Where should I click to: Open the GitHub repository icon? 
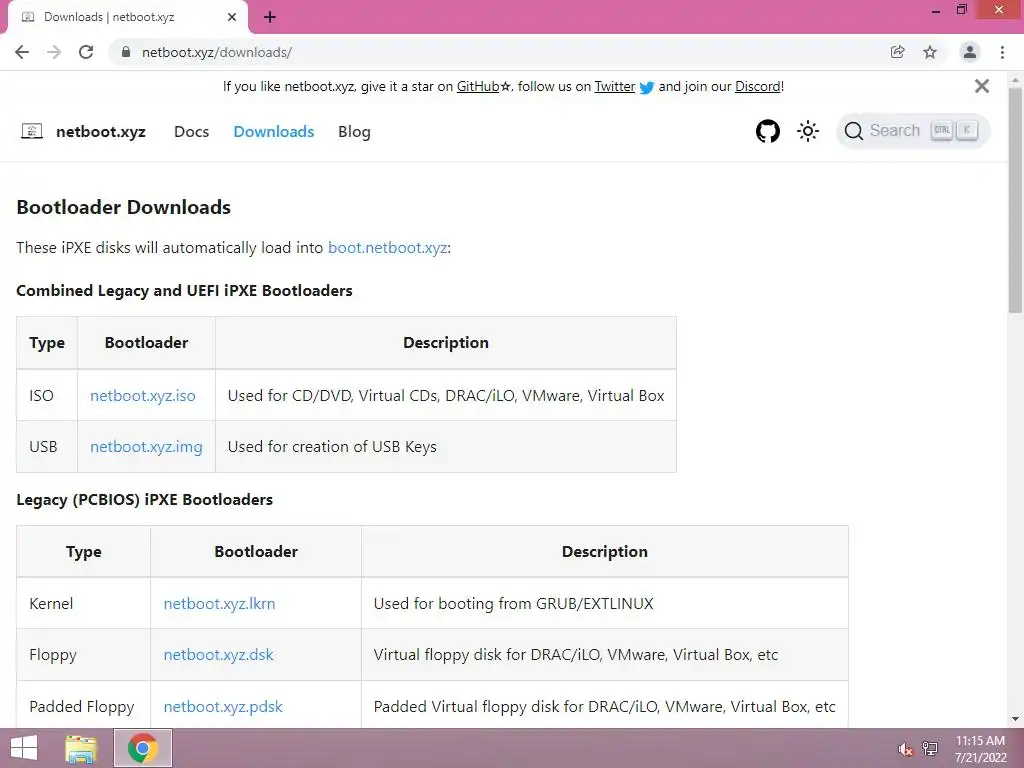click(x=767, y=131)
